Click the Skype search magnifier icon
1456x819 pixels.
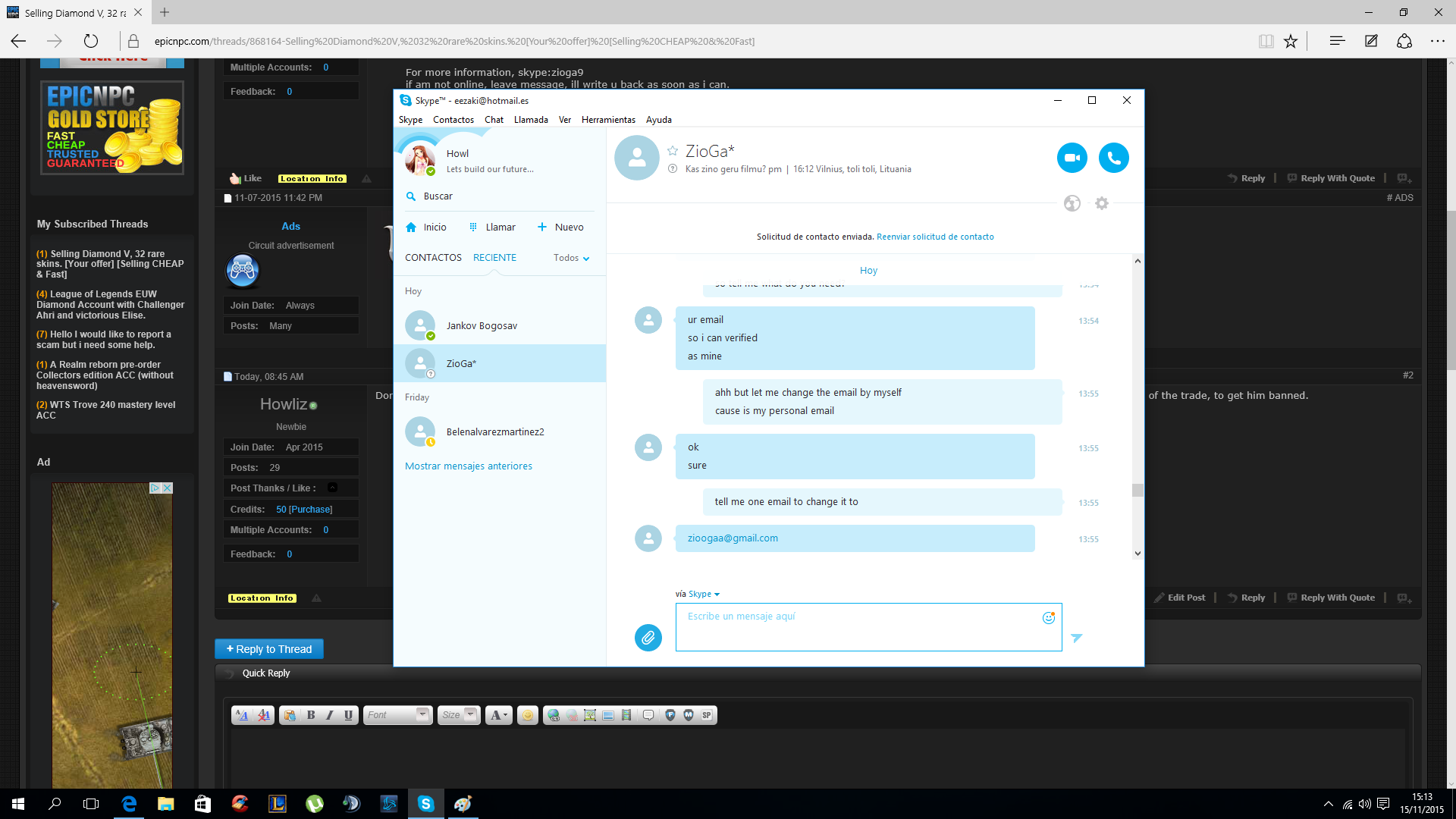(411, 196)
